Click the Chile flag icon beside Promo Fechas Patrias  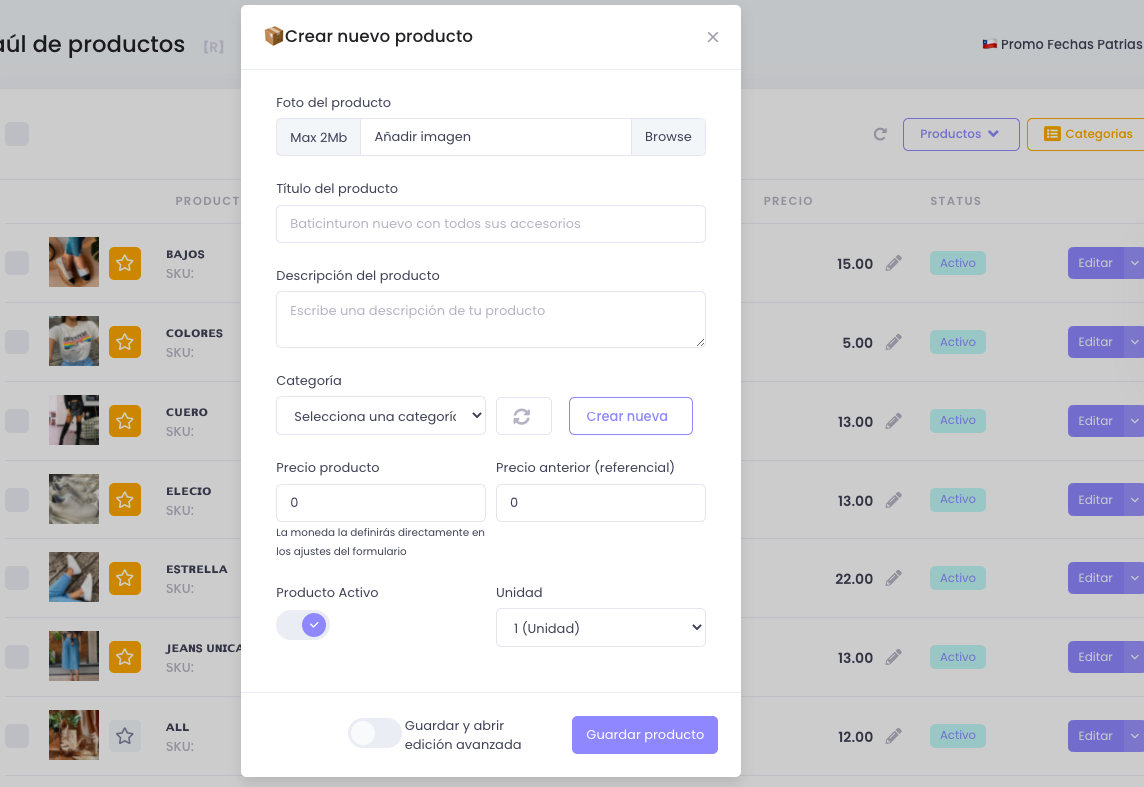tap(989, 44)
